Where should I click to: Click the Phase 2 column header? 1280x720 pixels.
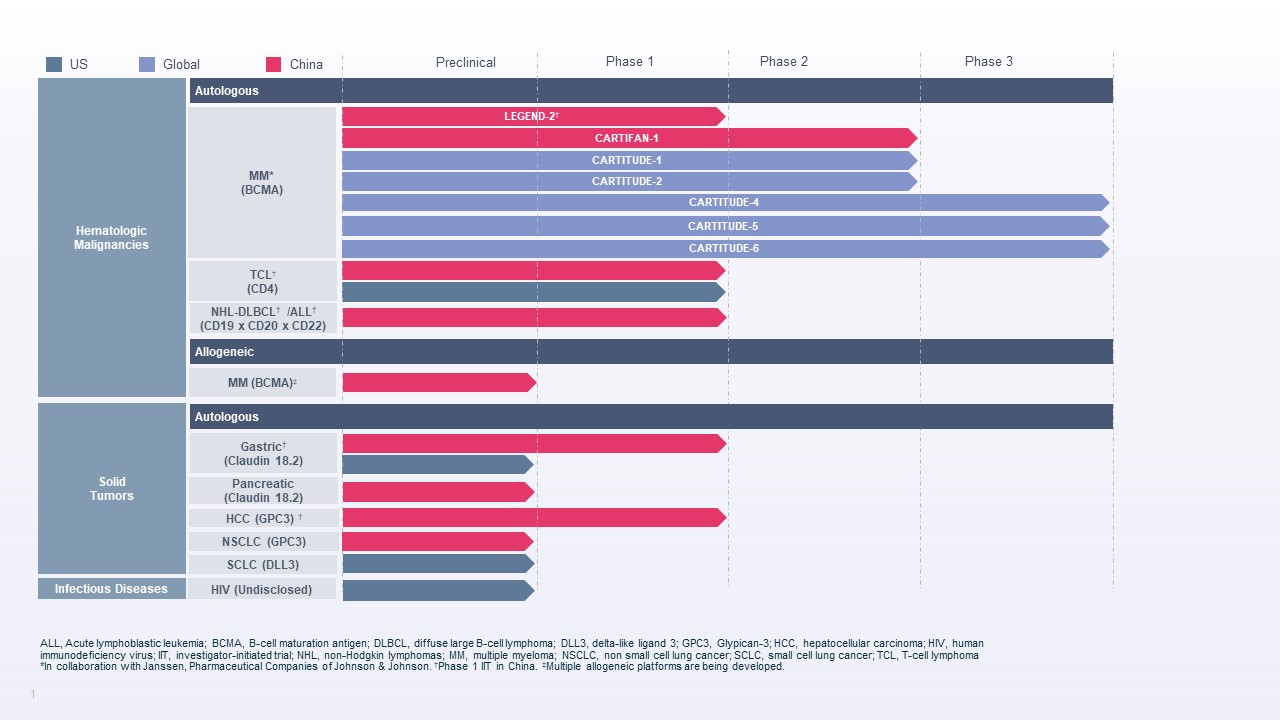click(783, 61)
